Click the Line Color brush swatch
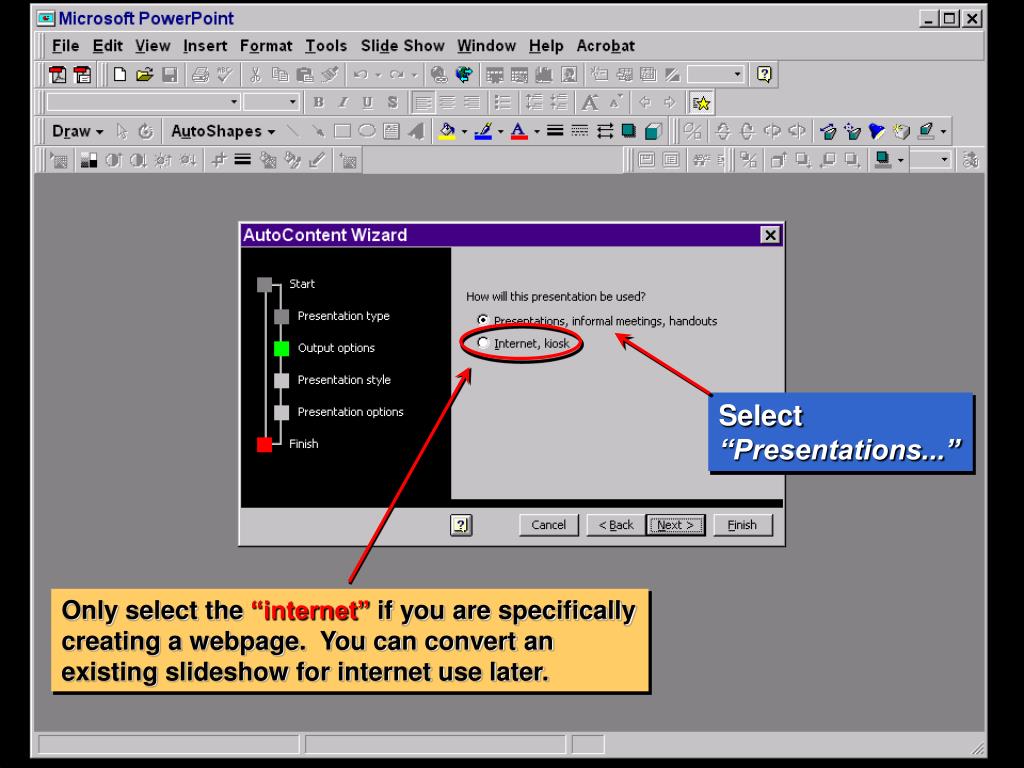Viewport: 1024px width, 768px height. pos(483,131)
